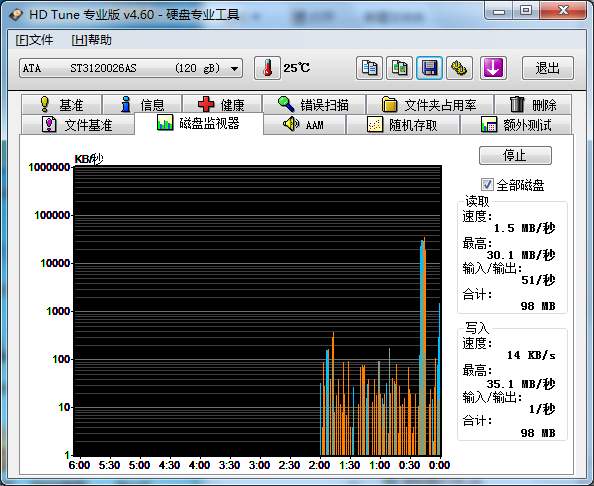The width and height of the screenshot is (594, 486).
Task: Click the copy screenshot icon
Action: [399, 68]
